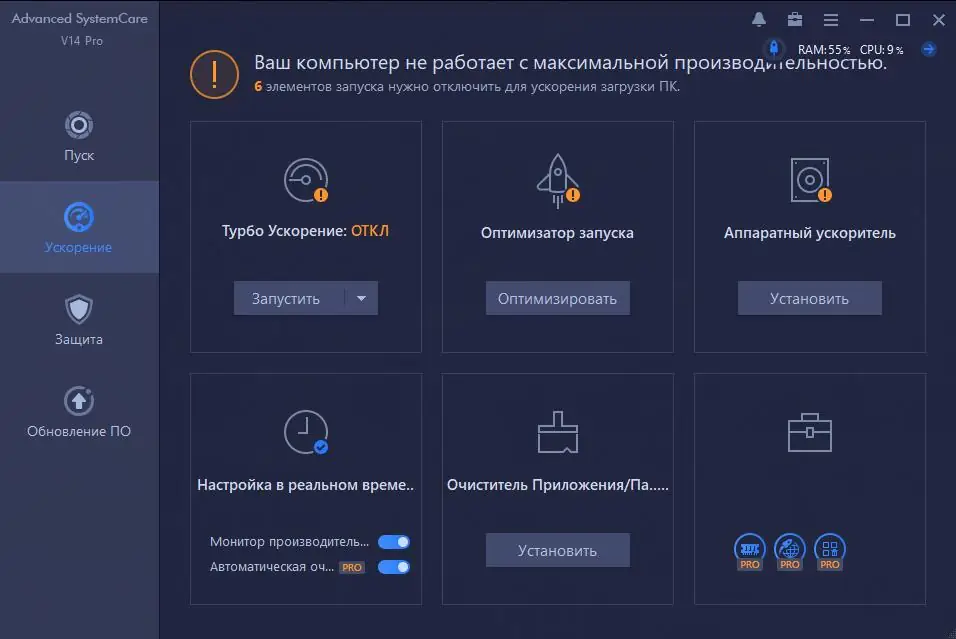Select the uninstaller PRO tool icon
This screenshot has height=639, width=956.
829,550
